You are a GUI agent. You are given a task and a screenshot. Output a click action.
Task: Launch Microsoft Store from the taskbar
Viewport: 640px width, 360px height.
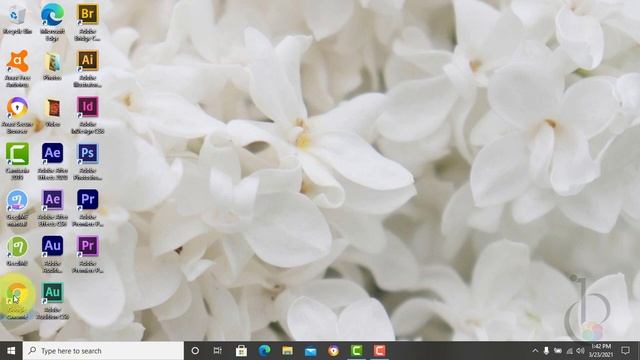(241, 351)
